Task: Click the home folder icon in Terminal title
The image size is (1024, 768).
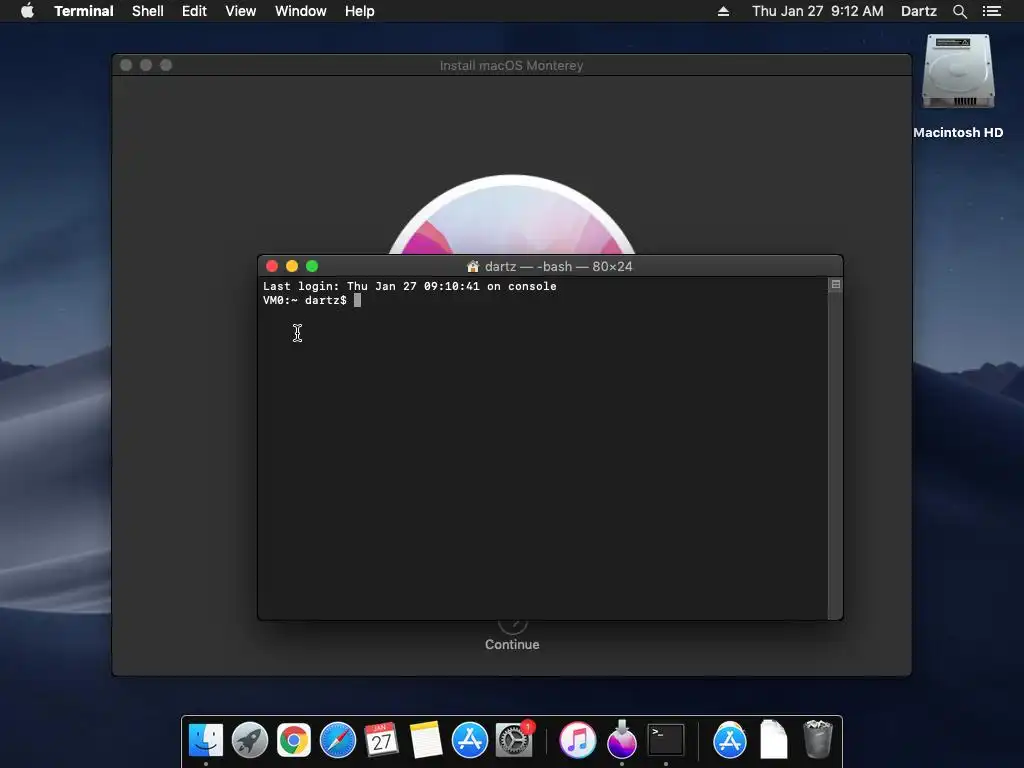Action: (473, 266)
